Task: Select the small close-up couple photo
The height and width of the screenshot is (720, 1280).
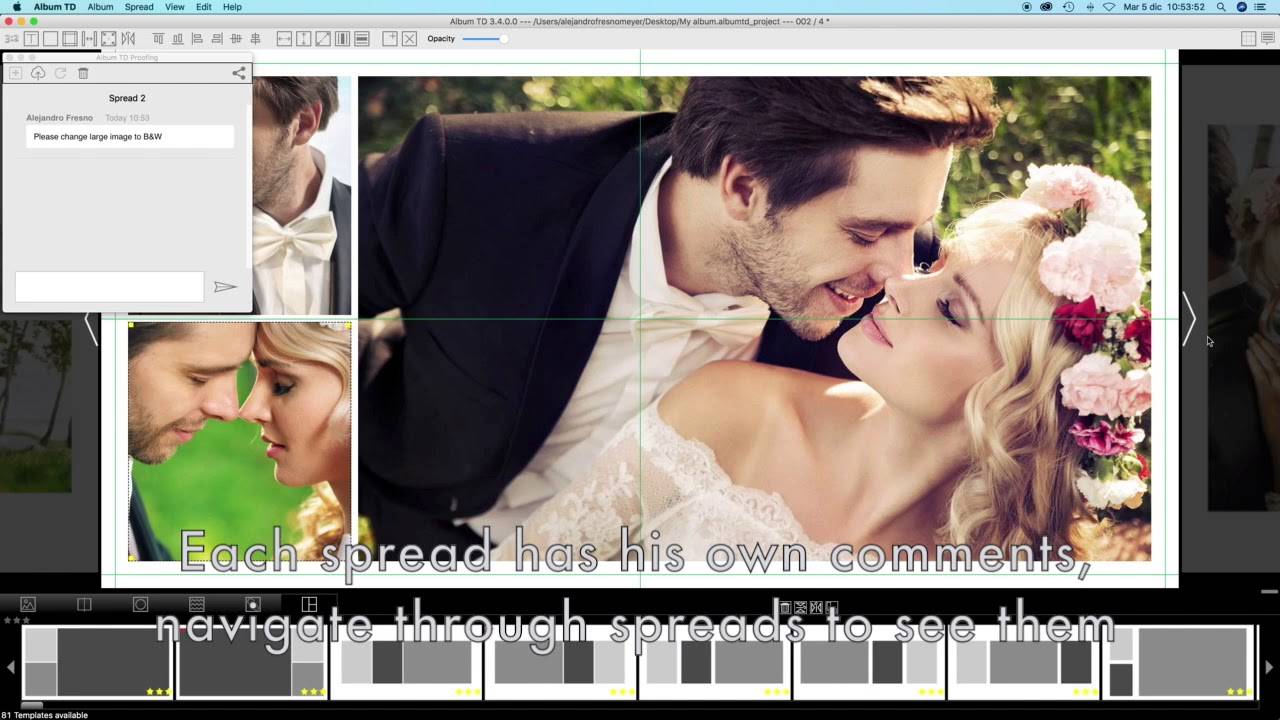Action: tap(240, 441)
